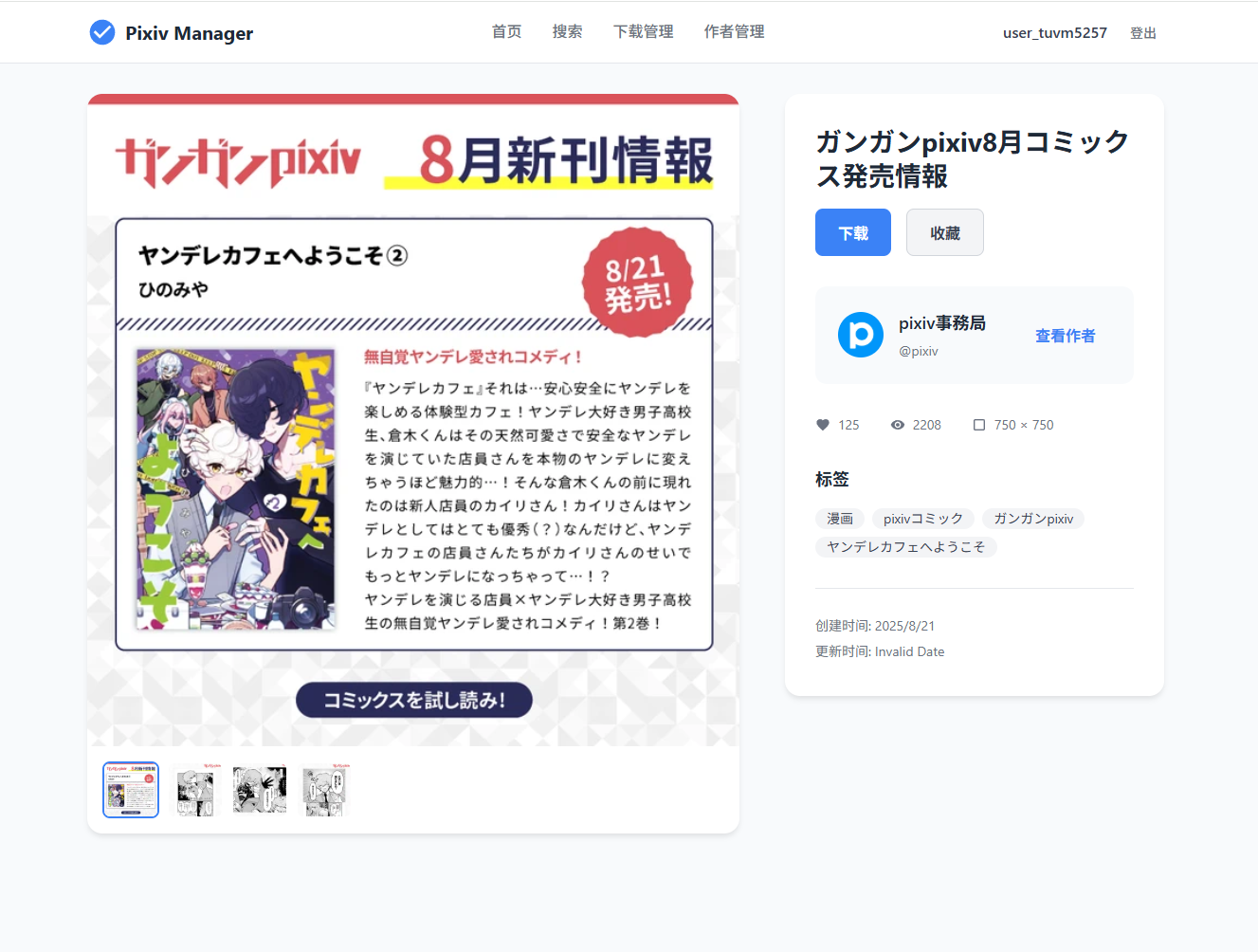
Task: Click the dimensions square icon
Action: (979, 425)
